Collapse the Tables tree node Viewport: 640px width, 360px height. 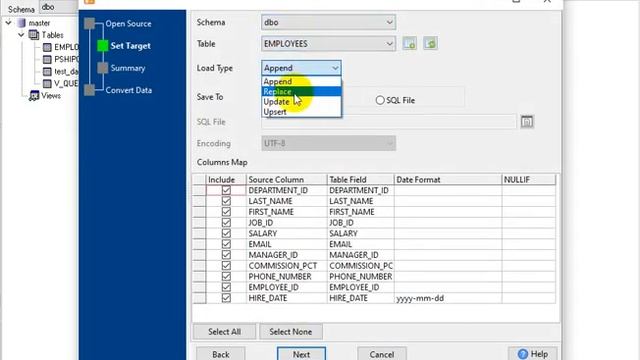point(21,35)
